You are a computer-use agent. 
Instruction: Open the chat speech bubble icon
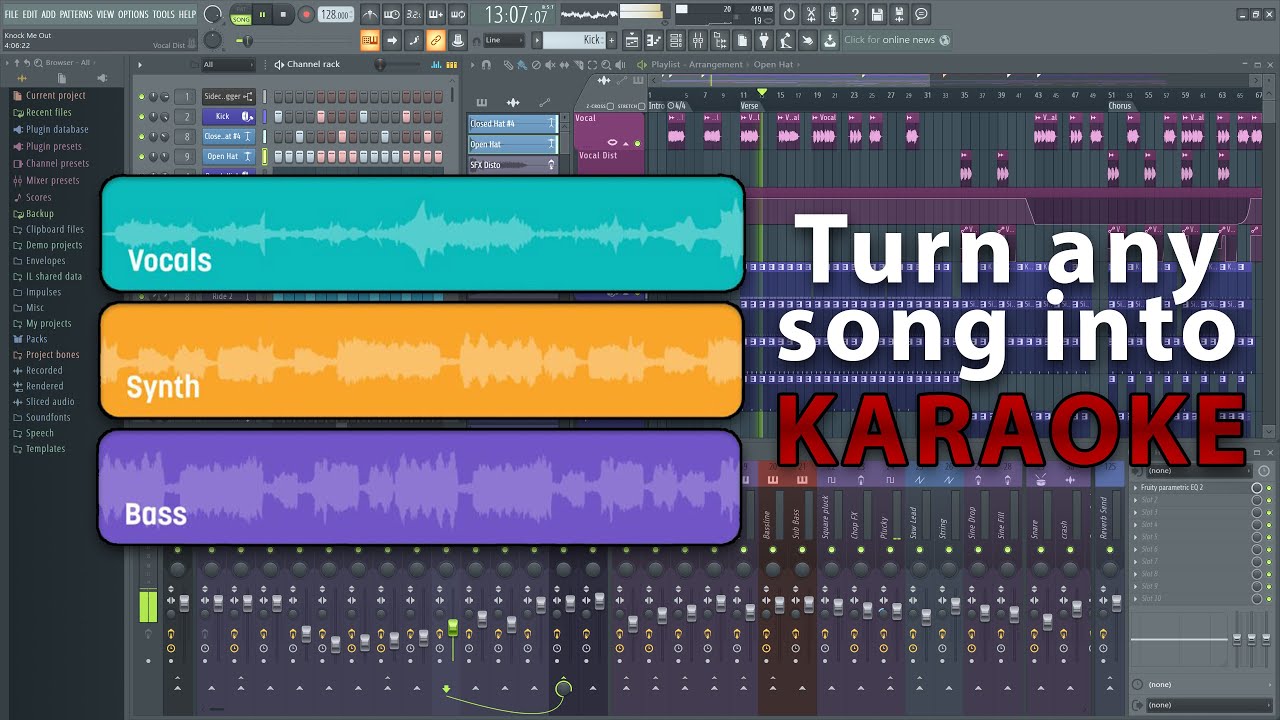tap(921, 14)
